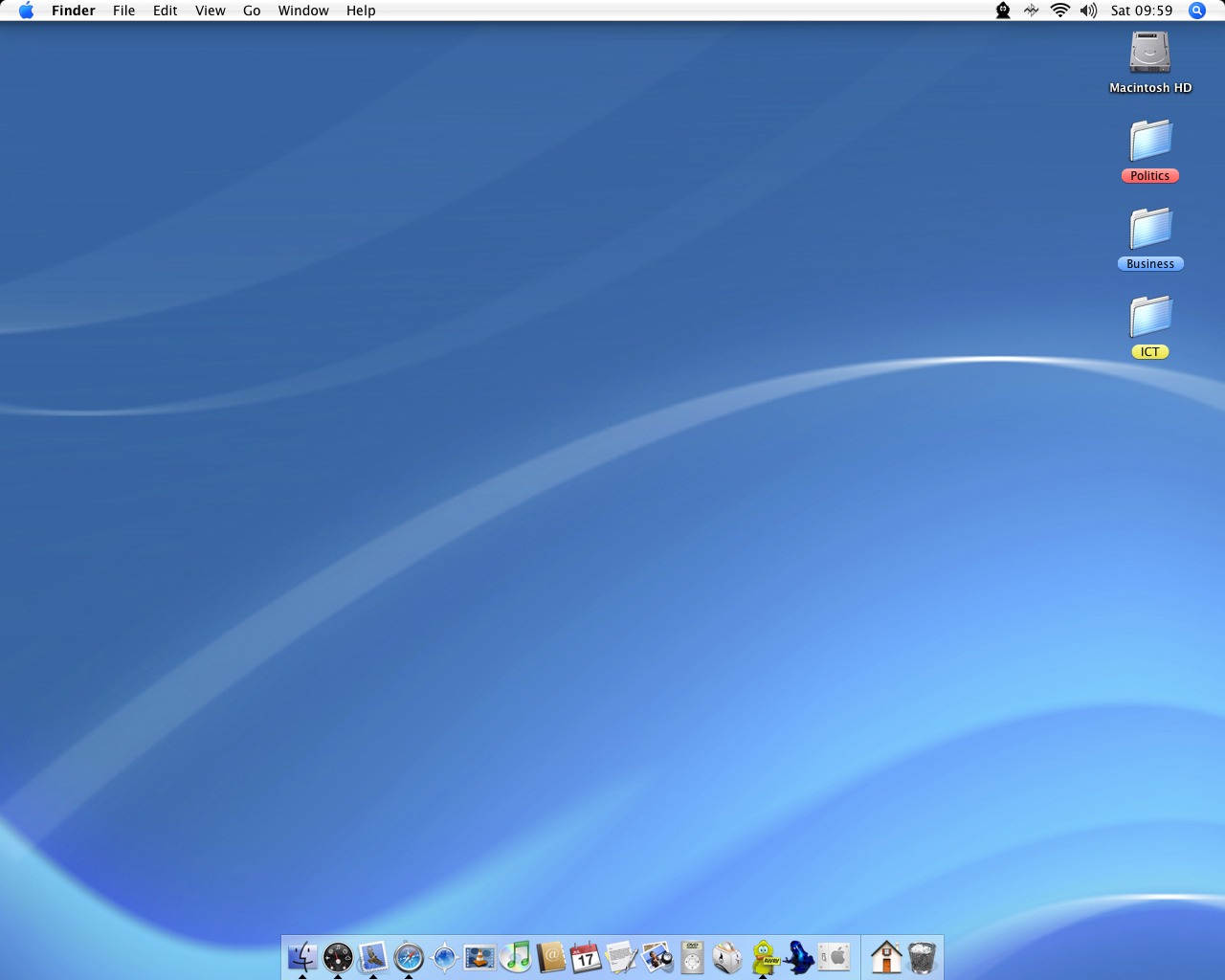Select the Macintosh HD drive icon
Image resolution: width=1225 pixels, height=980 pixels.
coord(1150,53)
